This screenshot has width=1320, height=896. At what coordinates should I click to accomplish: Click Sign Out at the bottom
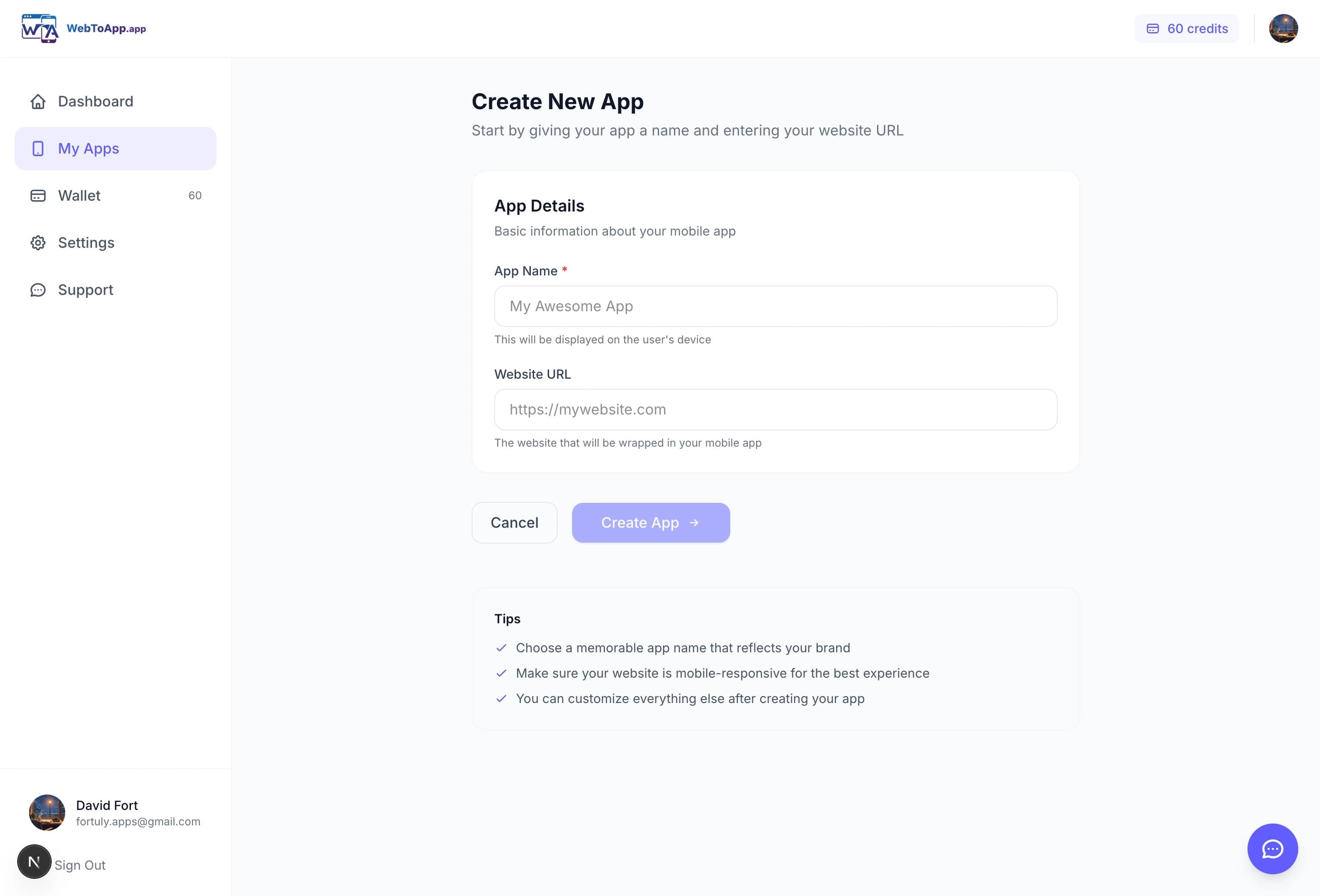[x=80, y=865]
